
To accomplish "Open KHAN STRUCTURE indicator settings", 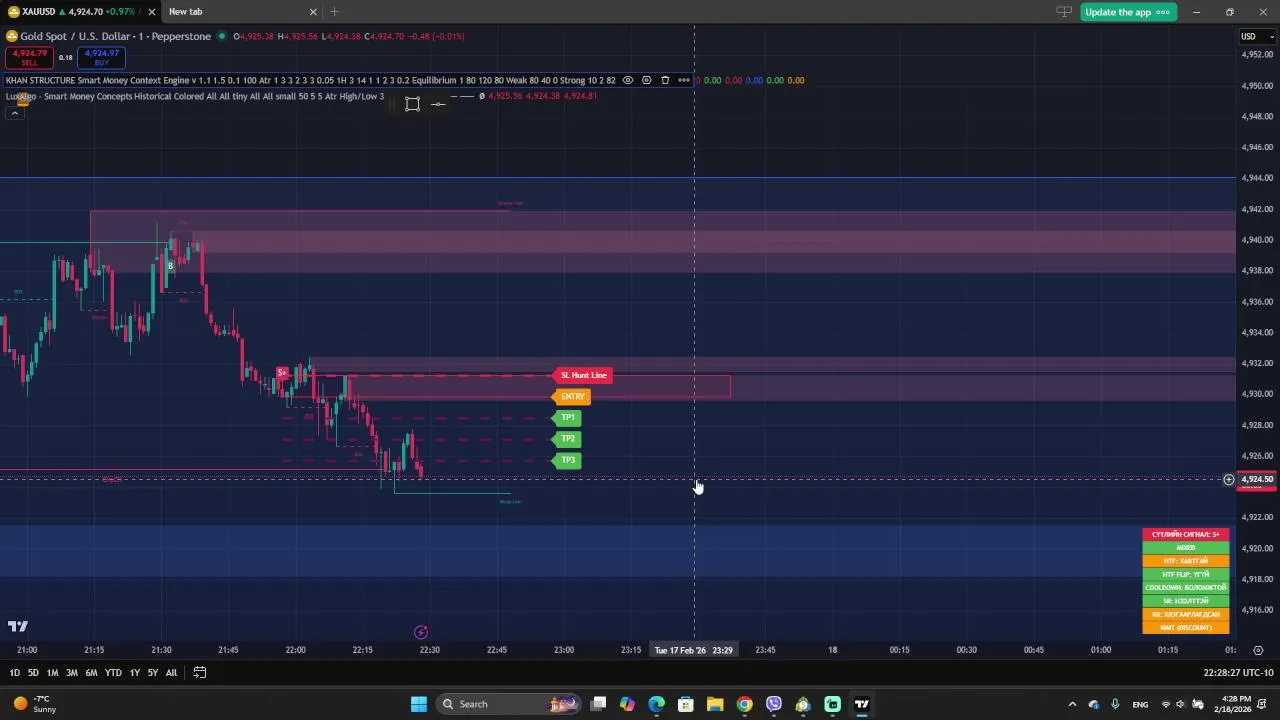I will coord(646,80).
